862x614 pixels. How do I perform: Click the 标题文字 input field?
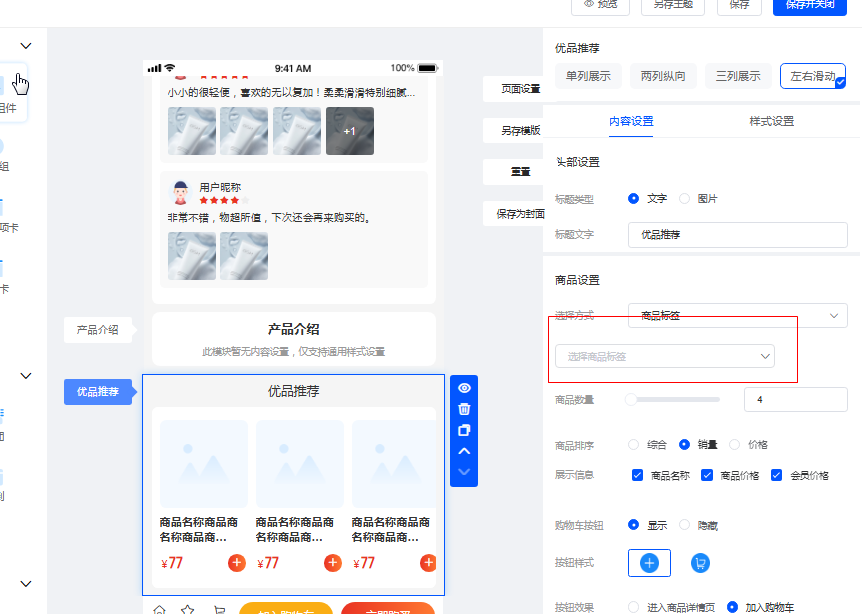(738, 235)
